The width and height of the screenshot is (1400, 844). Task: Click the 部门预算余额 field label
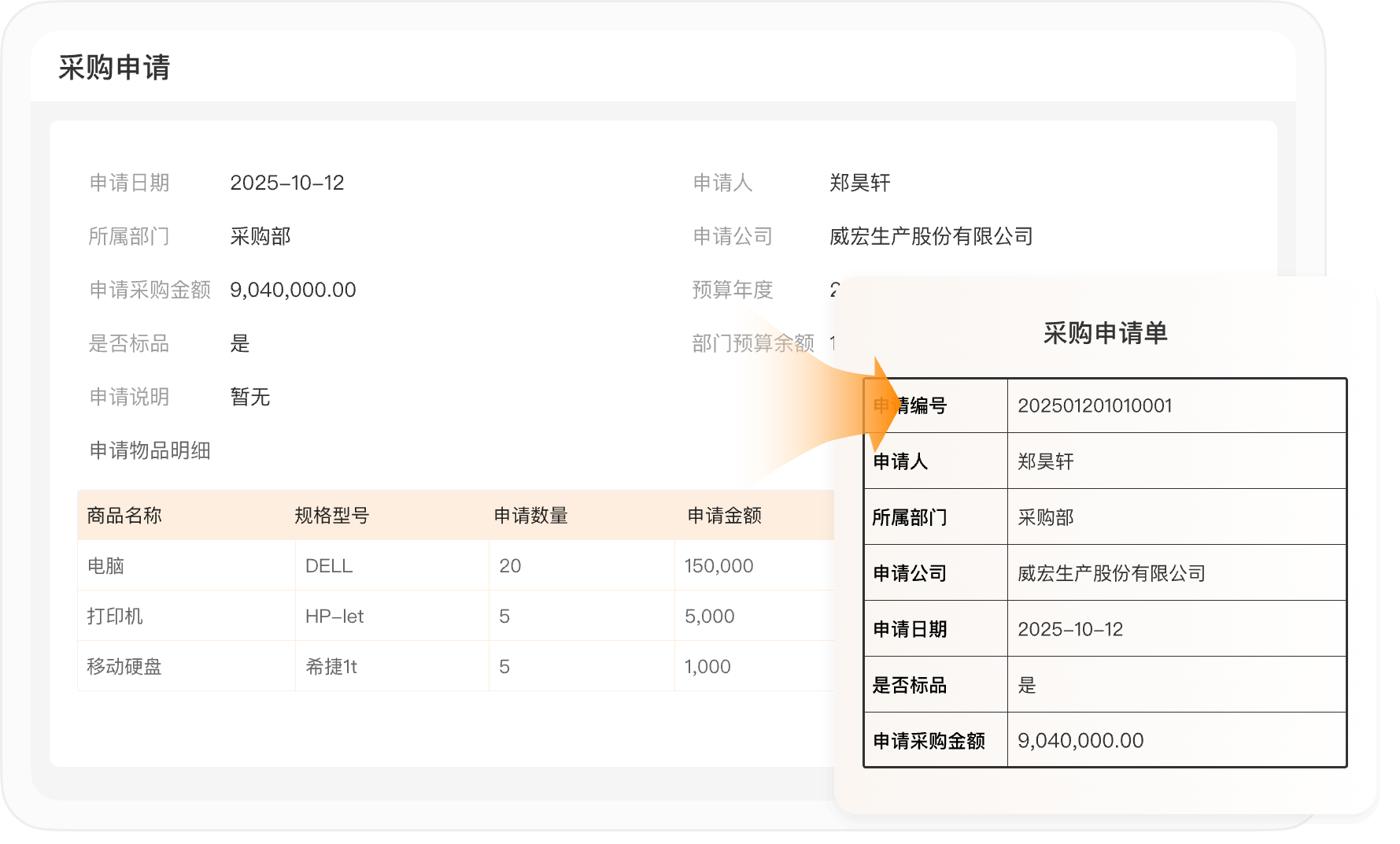(752, 343)
